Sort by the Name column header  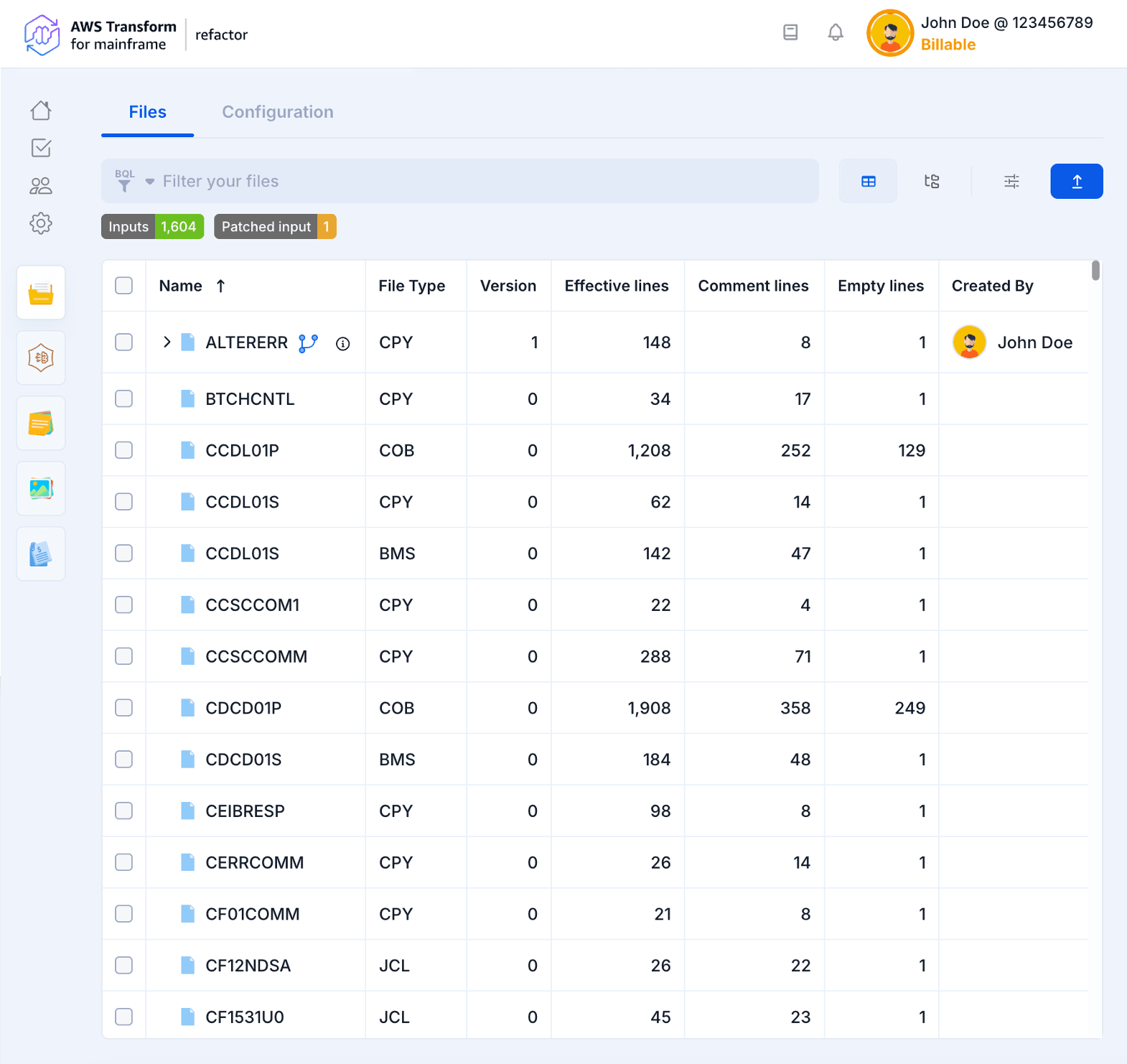[181, 286]
